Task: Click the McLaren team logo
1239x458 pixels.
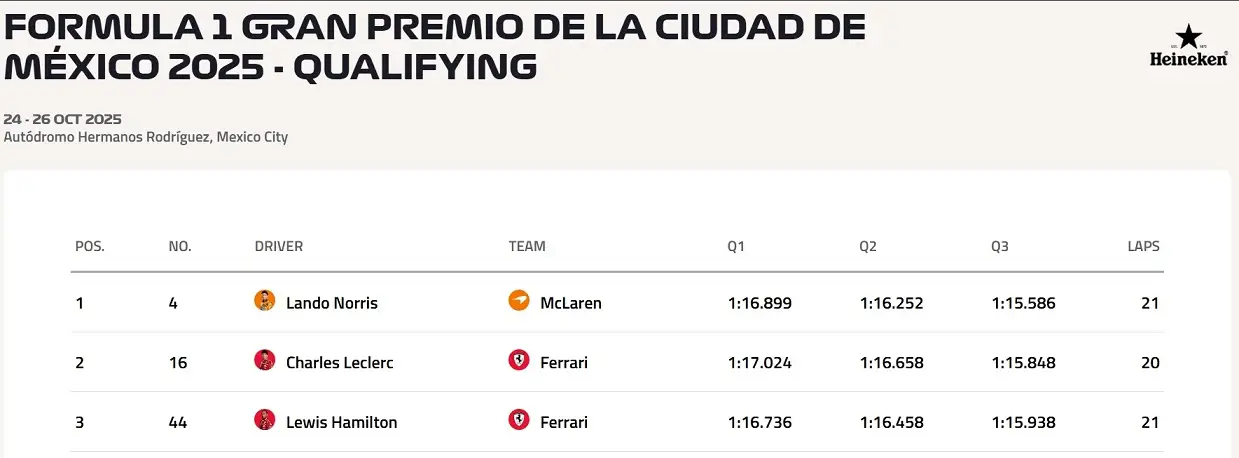Action: (519, 301)
